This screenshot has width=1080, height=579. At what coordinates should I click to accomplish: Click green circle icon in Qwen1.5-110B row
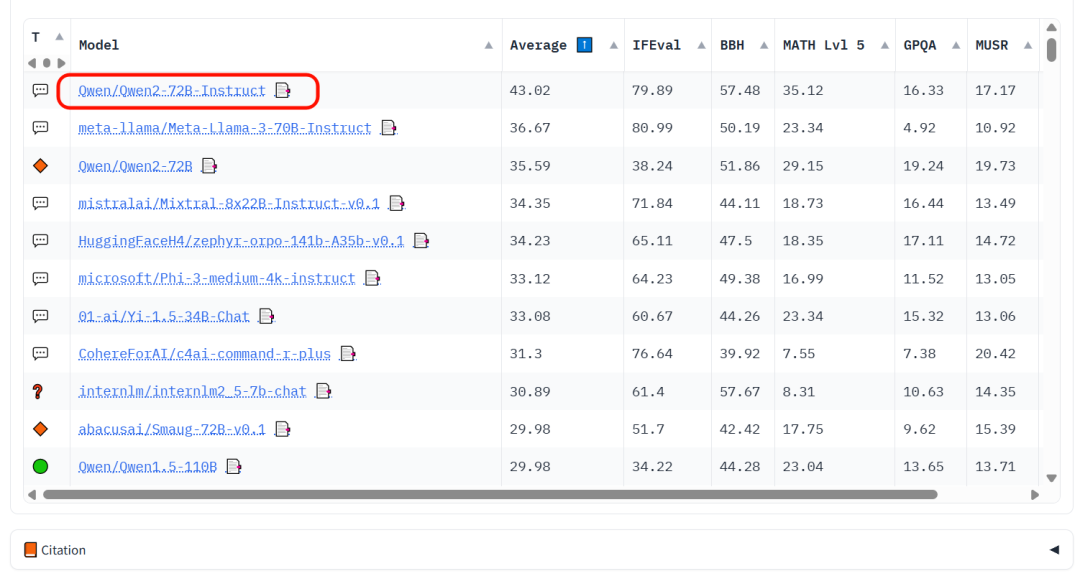pos(41,467)
